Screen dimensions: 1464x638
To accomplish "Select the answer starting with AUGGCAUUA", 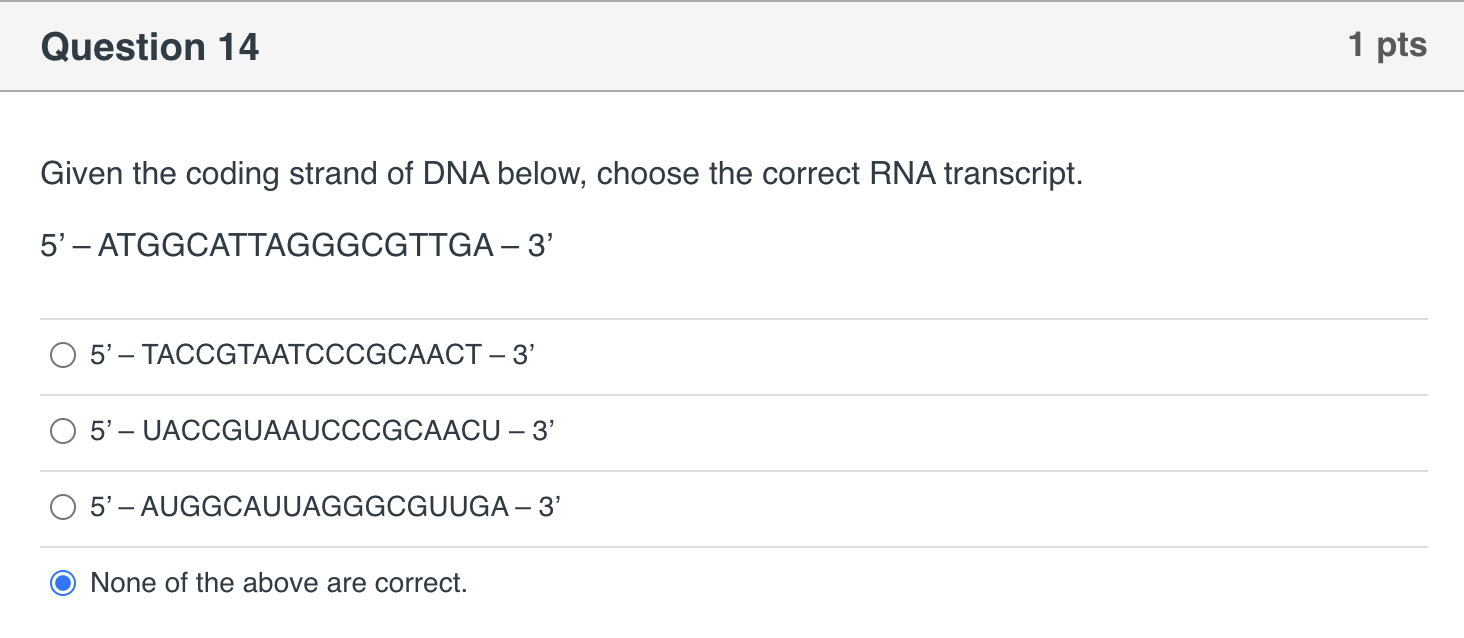I will [x=62, y=508].
